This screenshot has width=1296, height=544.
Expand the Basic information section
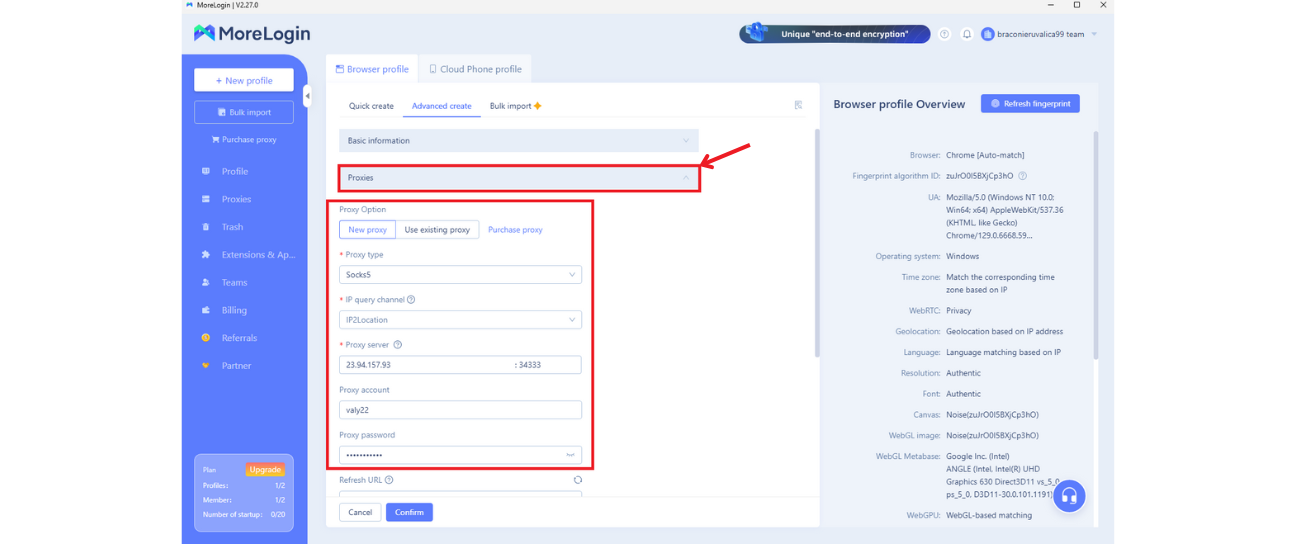click(x=519, y=141)
